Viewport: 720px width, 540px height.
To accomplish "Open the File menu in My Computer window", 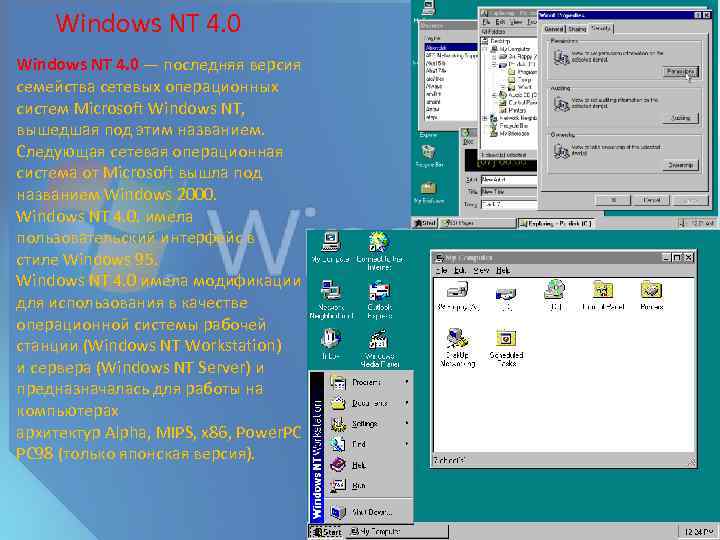I will click(441, 270).
